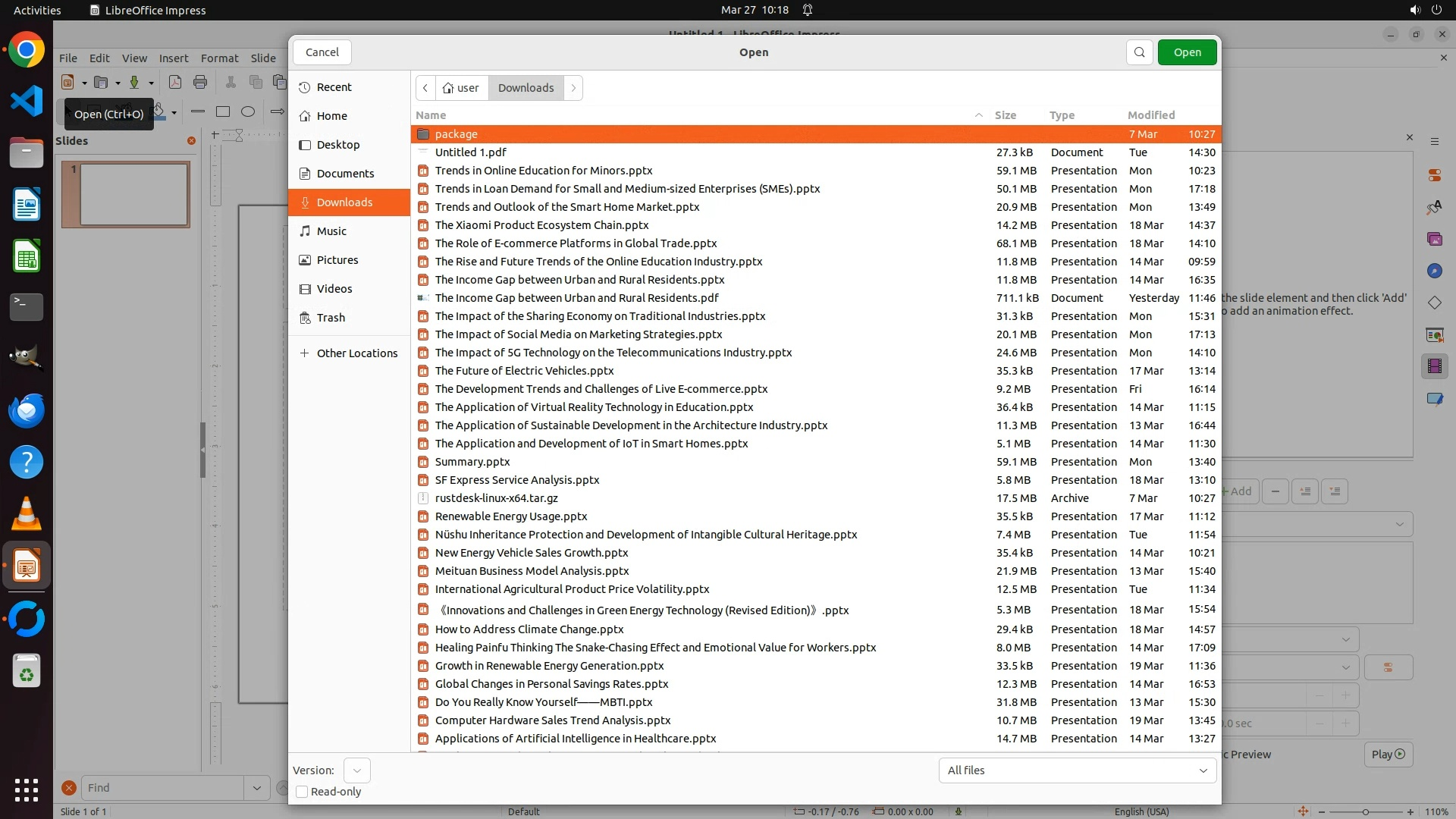Sort files by Name column header
1456x819 pixels.
[431, 115]
